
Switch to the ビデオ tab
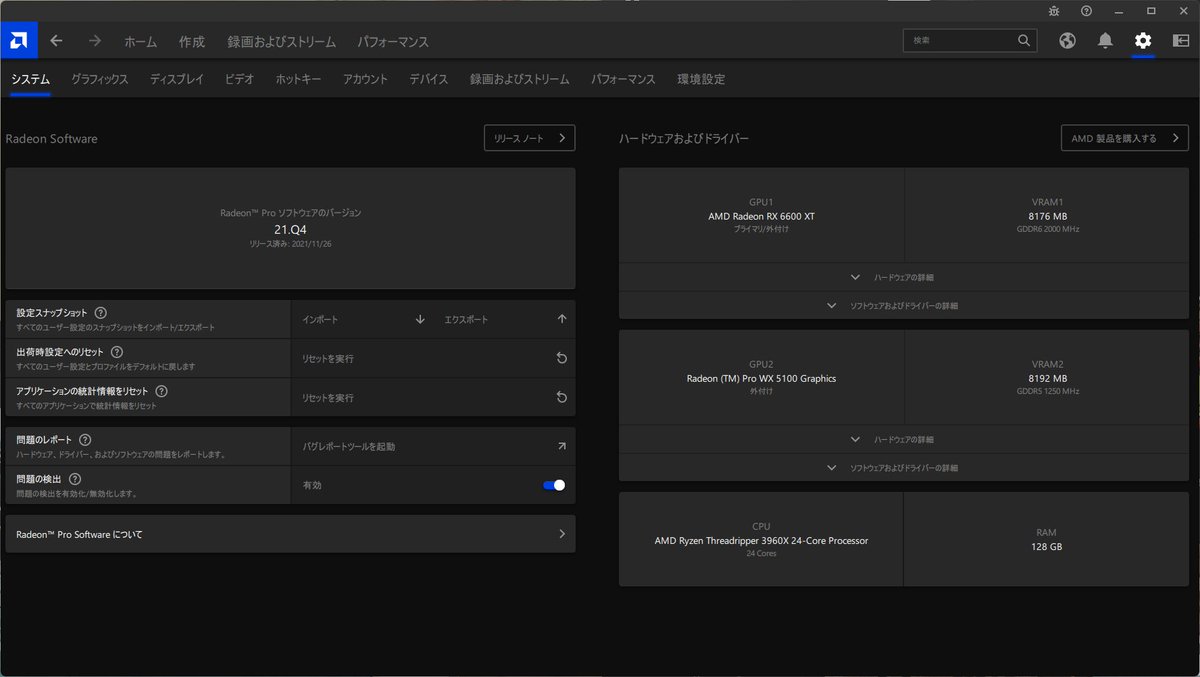(240, 79)
